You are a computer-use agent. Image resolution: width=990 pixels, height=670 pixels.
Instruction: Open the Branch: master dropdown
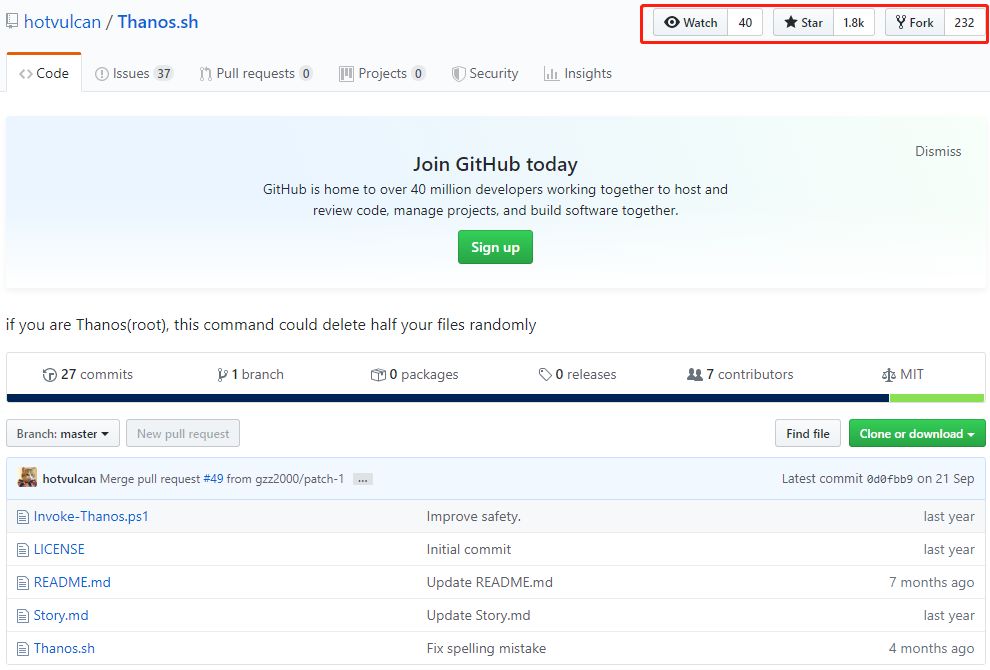click(63, 433)
